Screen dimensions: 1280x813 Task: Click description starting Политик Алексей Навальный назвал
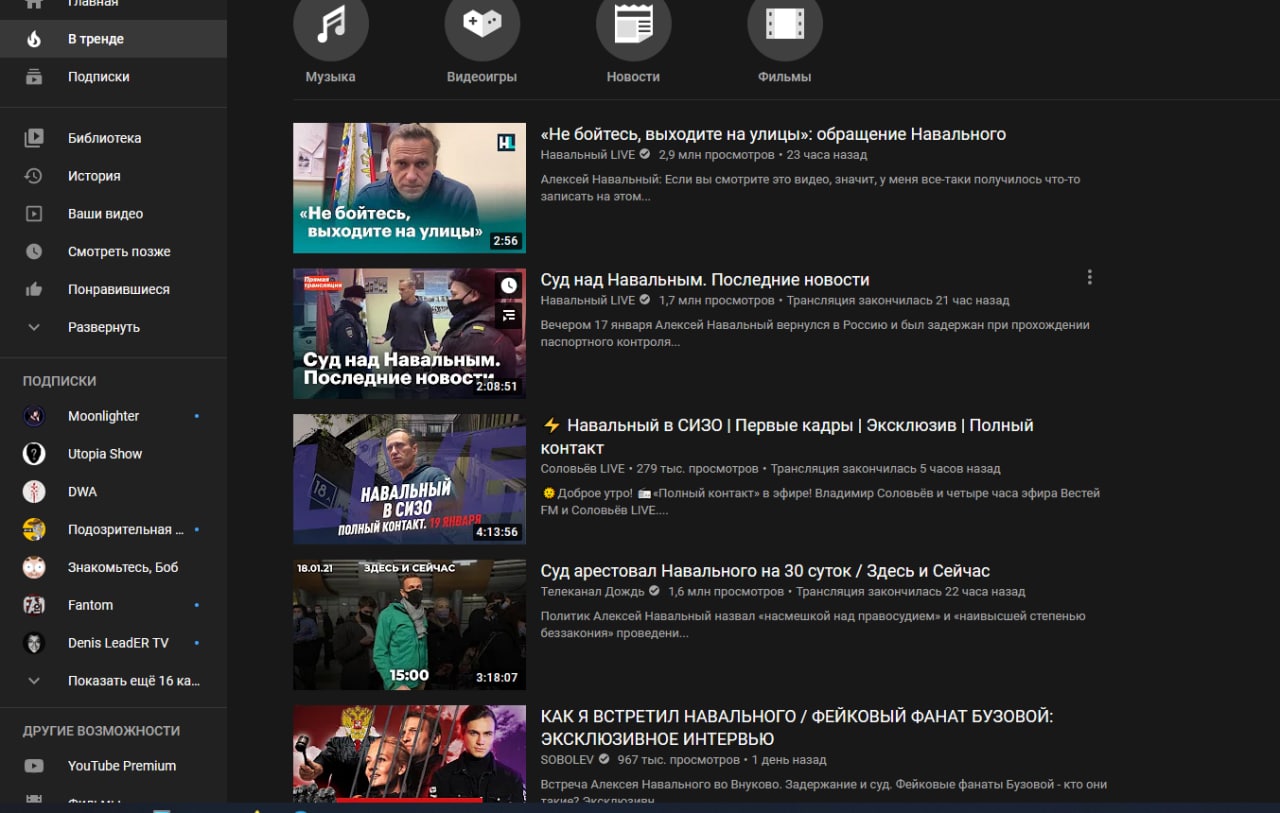[x=813, y=625]
